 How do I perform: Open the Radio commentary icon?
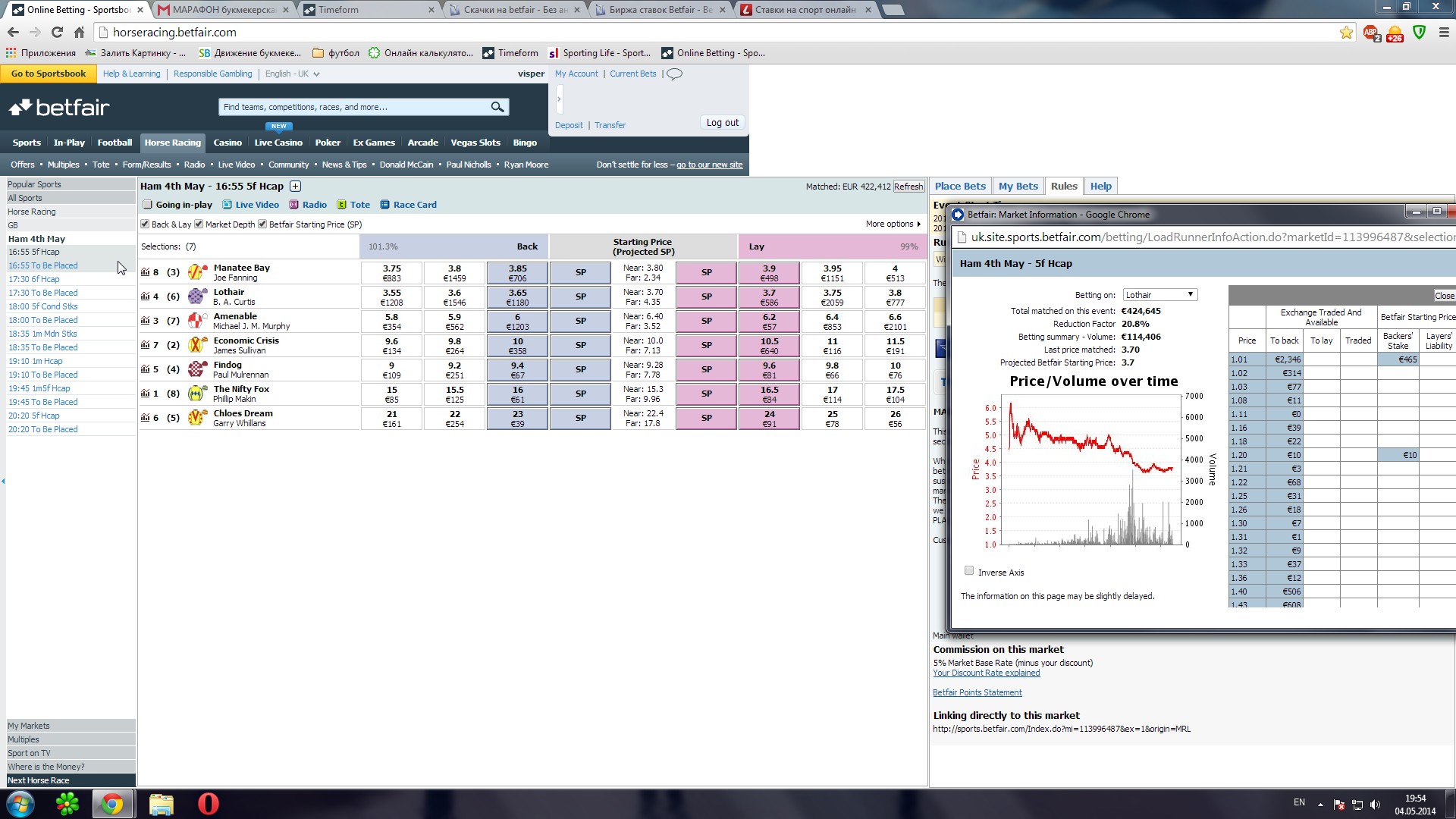[293, 205]
